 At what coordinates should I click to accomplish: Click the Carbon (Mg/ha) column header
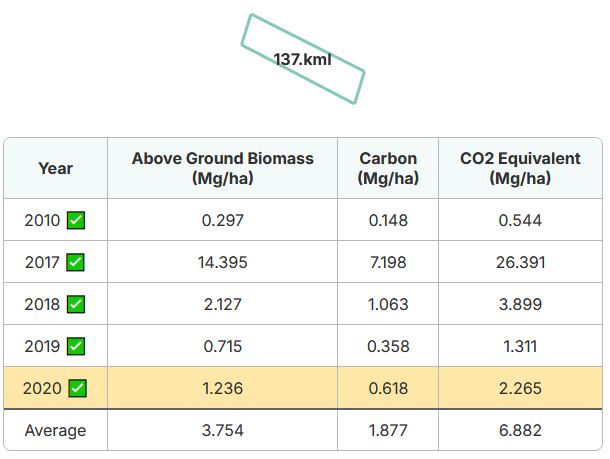click(388, 168)
